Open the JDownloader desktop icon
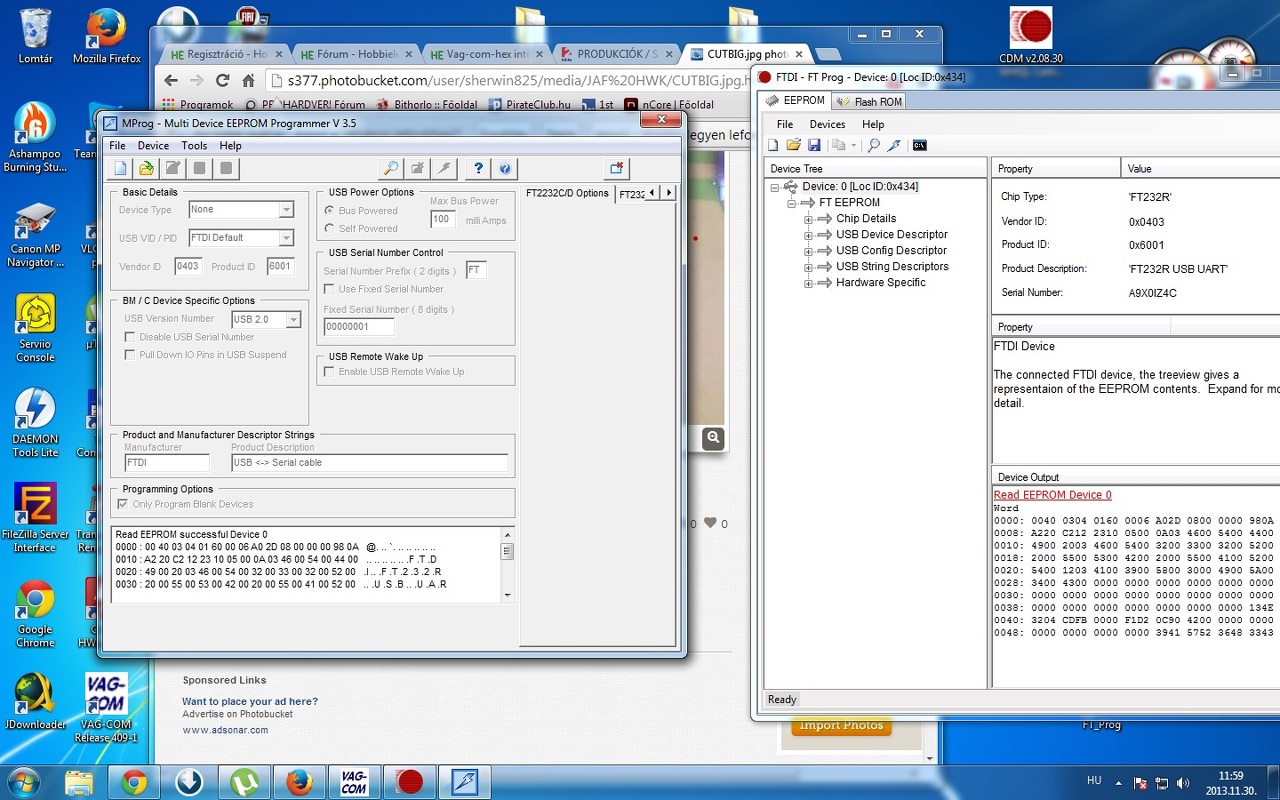Viewport: 1280px width, 800px height. point(36,700)
